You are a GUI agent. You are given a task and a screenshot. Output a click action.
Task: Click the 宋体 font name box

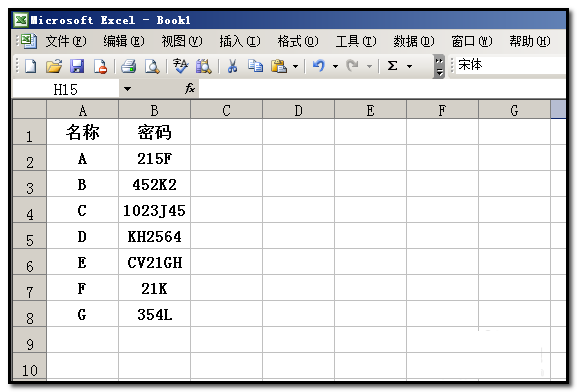pyautogui.click(x=511, y=65)
